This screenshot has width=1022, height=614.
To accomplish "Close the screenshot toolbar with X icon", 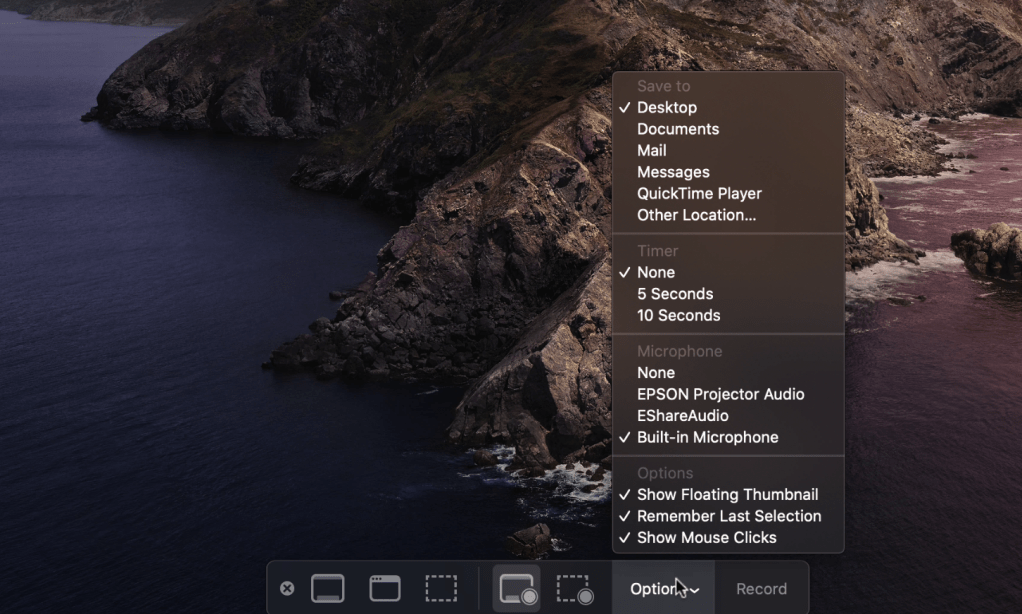I will pos(287,589).
